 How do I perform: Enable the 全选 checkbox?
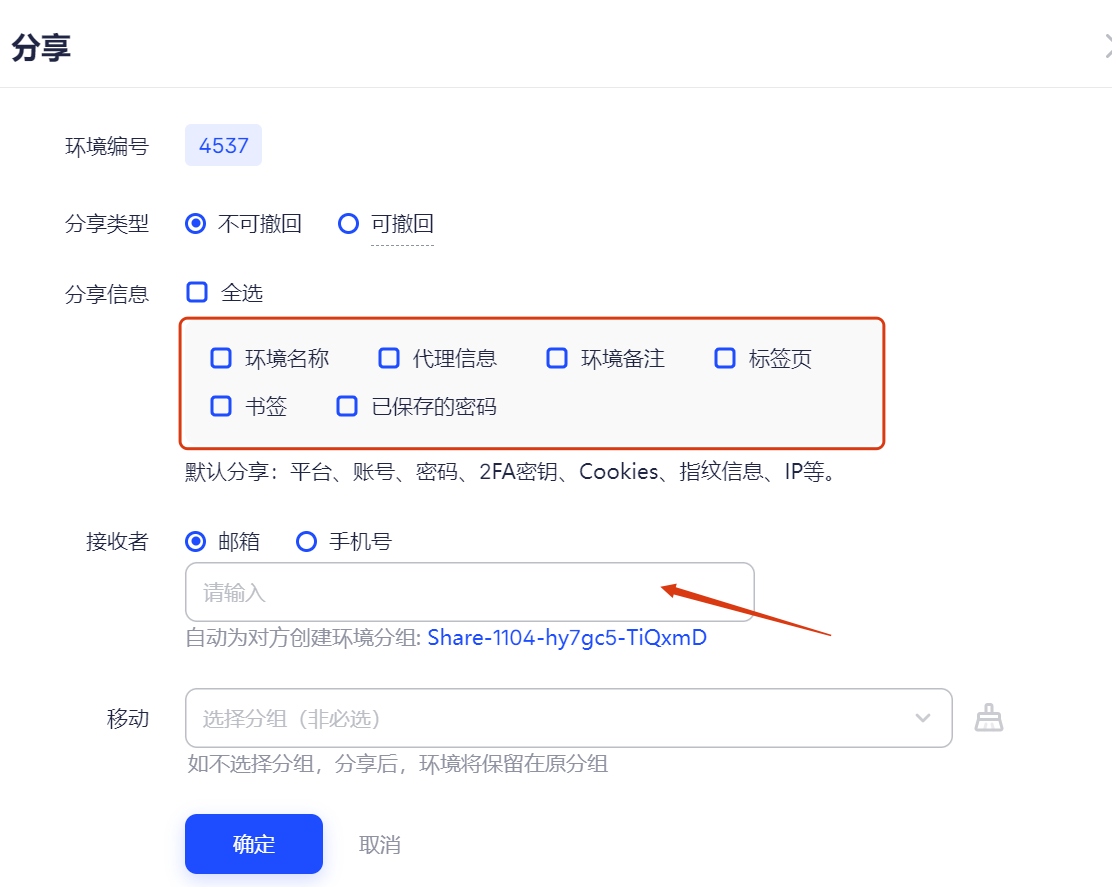tap(196, 291)
